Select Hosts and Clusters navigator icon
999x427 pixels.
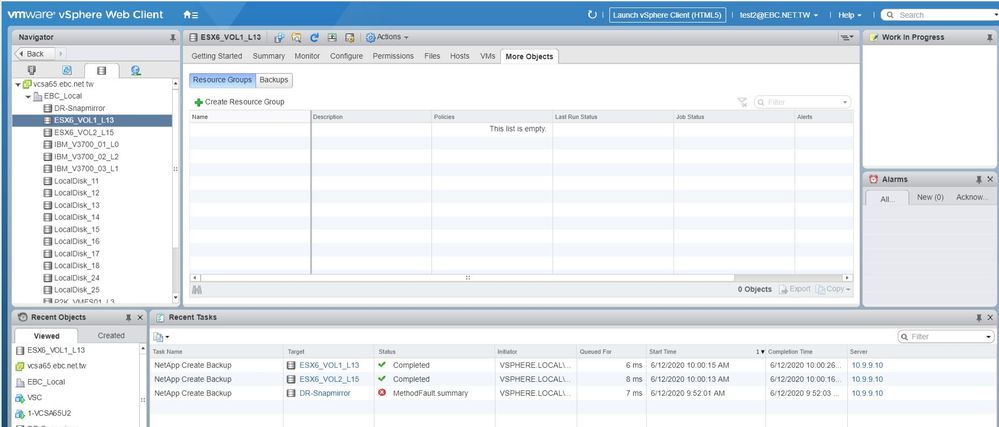click(x=32, y=71)
